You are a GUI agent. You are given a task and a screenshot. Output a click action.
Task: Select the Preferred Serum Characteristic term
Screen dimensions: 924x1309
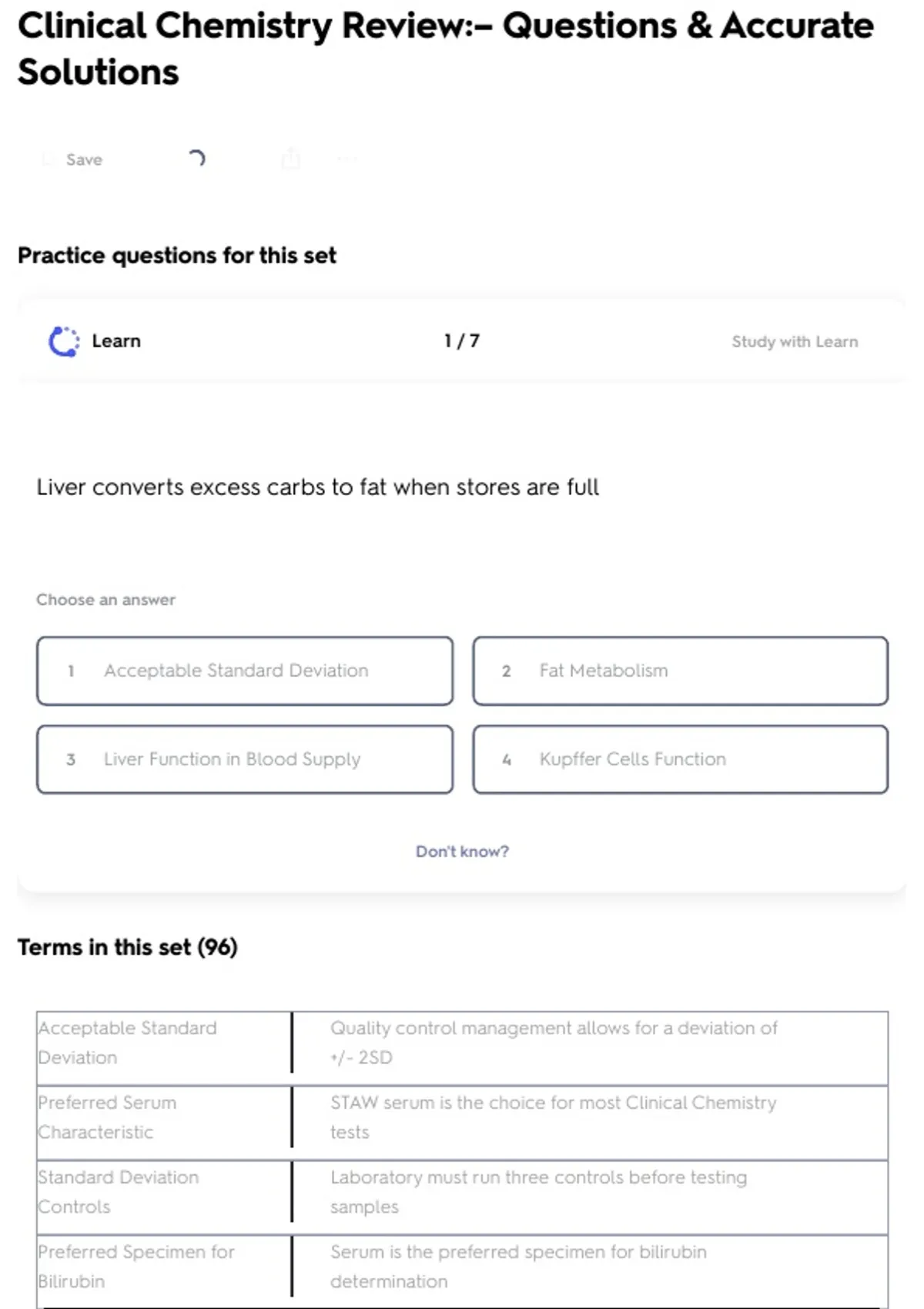107,1117
